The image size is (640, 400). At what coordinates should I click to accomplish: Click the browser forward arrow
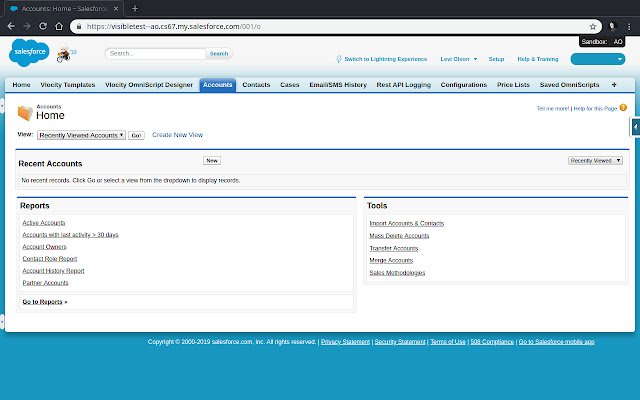(x=27, y=27)
